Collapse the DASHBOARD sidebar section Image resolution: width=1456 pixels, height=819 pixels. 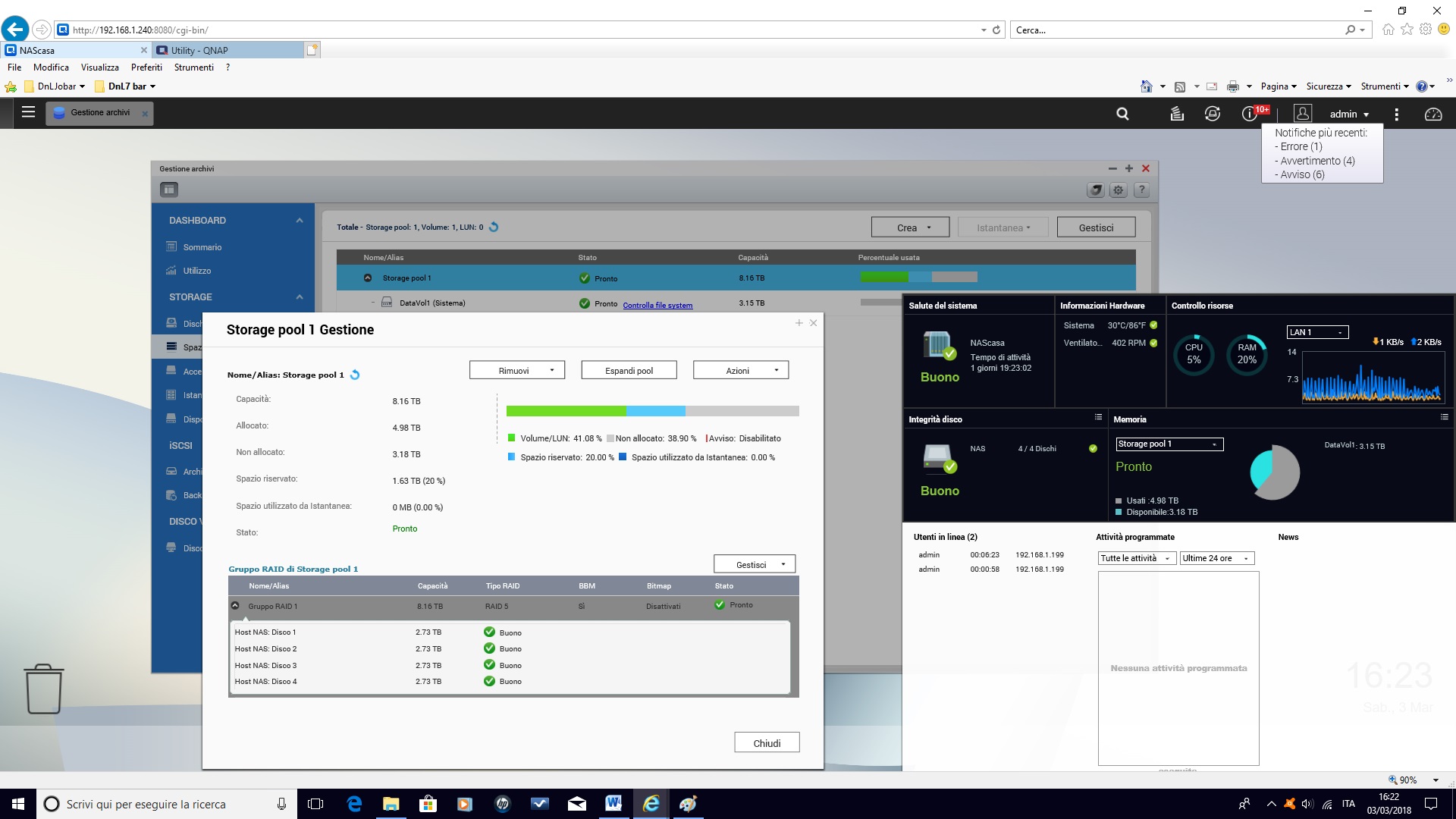(300, 221)
